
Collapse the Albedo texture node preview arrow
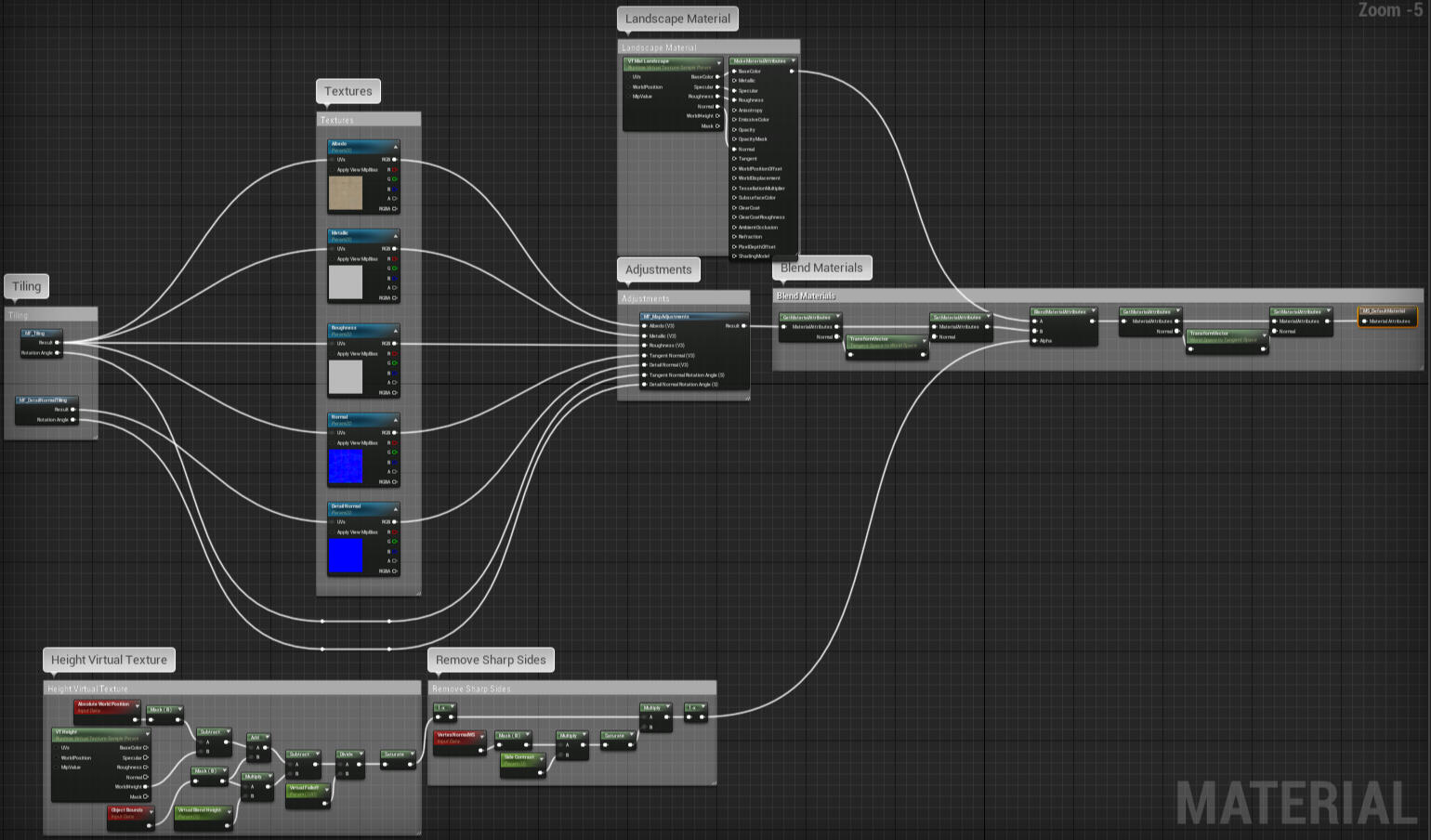(x=395, y=147)
